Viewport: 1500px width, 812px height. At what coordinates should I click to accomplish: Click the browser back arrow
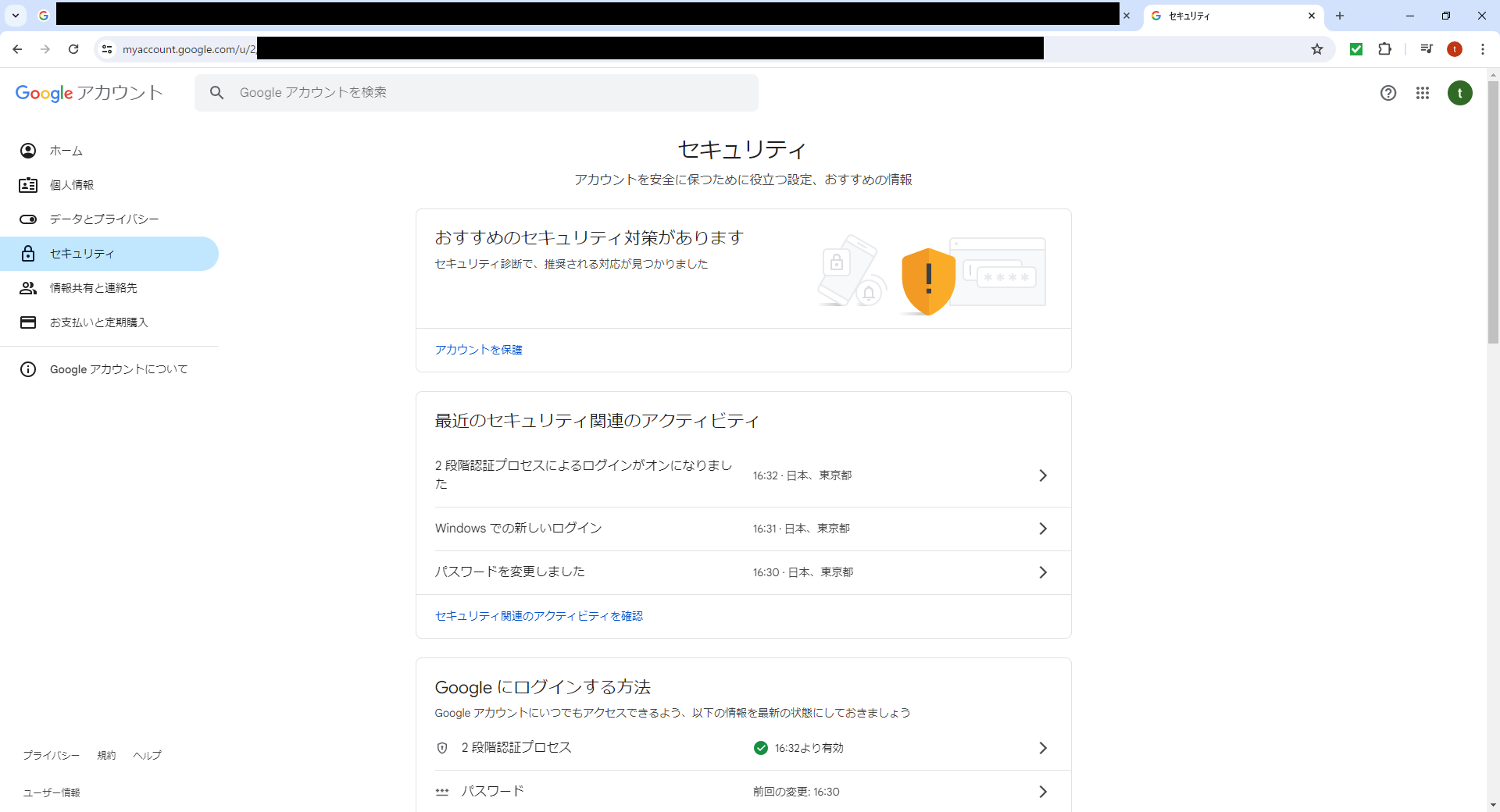pyautogui.click(x=17, y=48)
